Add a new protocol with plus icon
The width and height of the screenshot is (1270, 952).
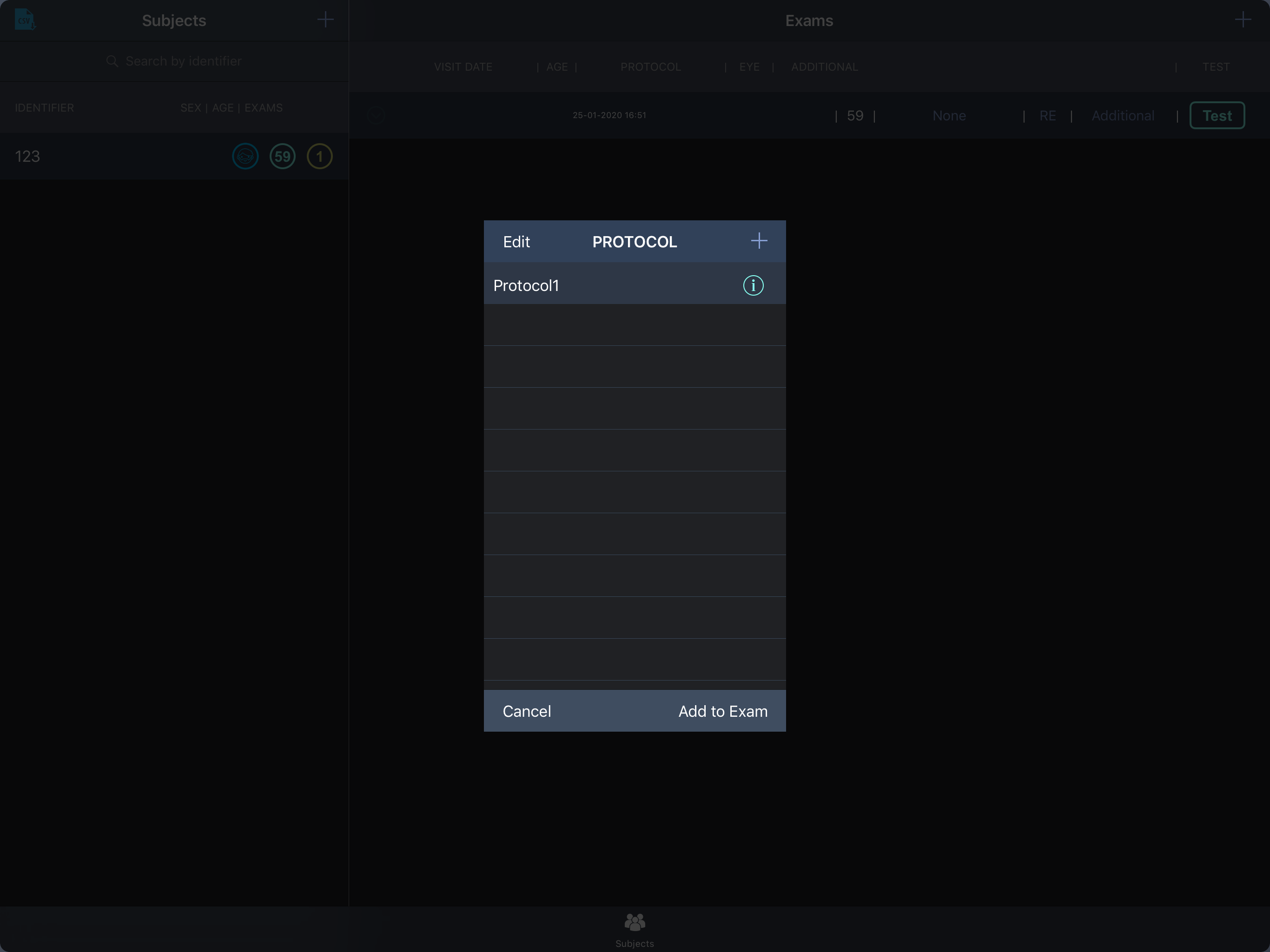(x=759, y=241)
